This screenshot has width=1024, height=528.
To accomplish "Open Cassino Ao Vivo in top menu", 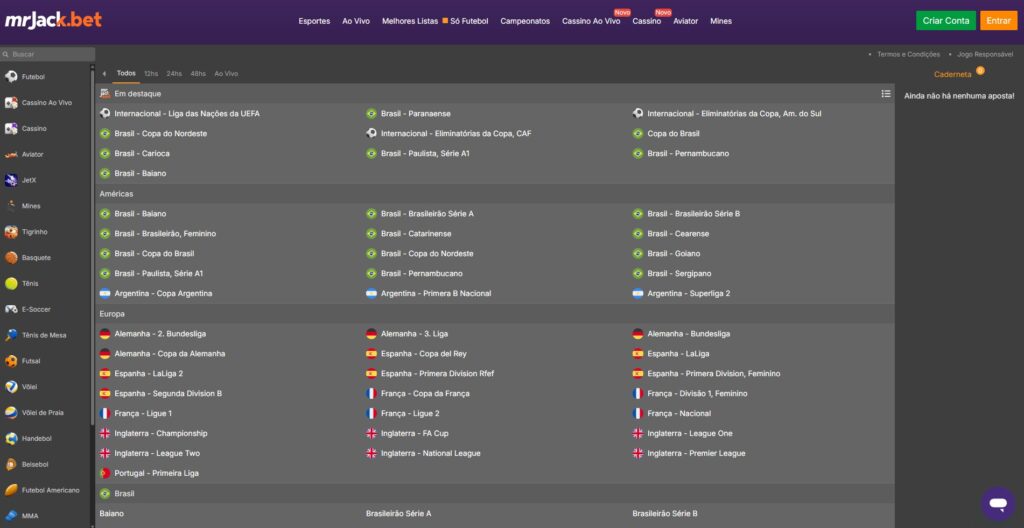I will [x=591, y=21].
